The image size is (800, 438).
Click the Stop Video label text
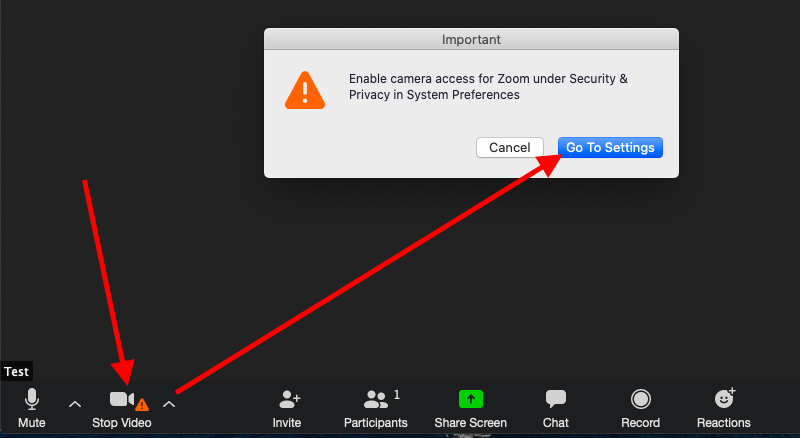click(122, 423)
